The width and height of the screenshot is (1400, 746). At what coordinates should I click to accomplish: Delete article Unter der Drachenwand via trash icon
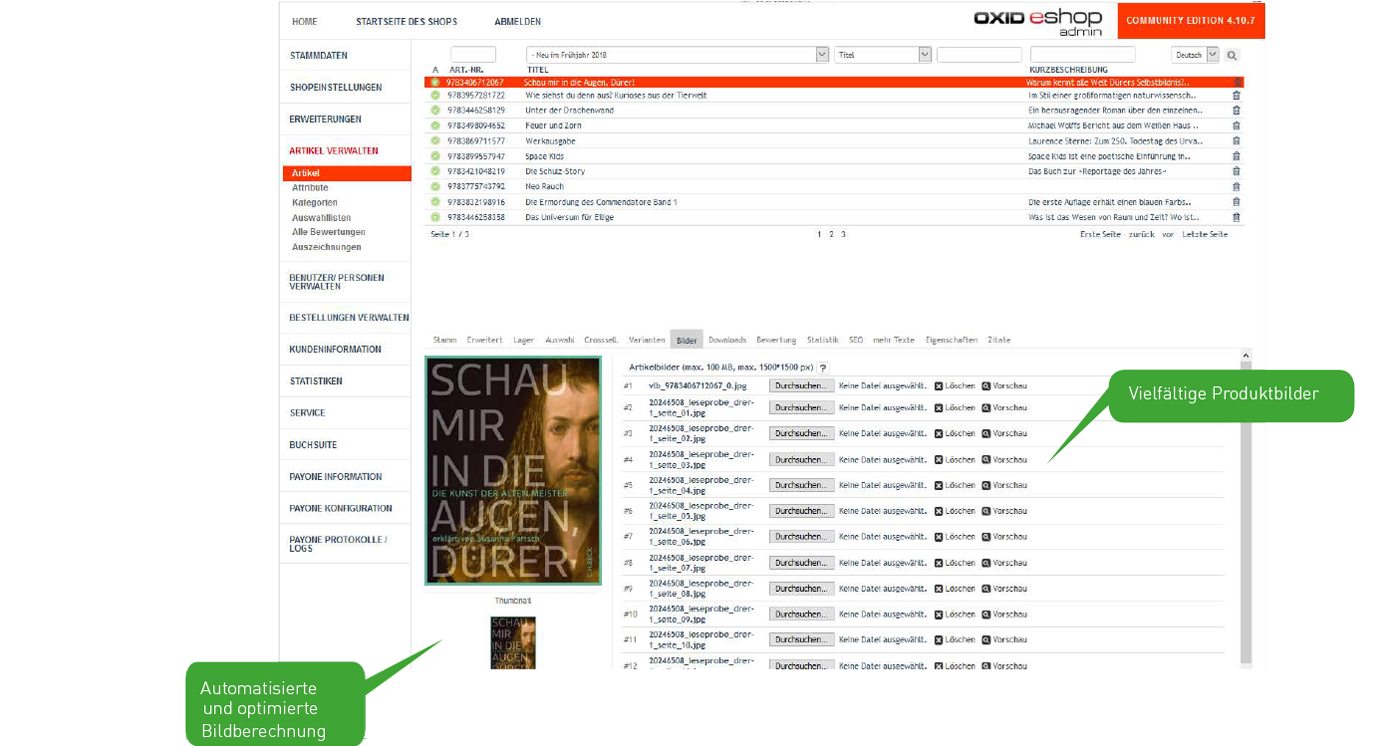click(1236, 110)
